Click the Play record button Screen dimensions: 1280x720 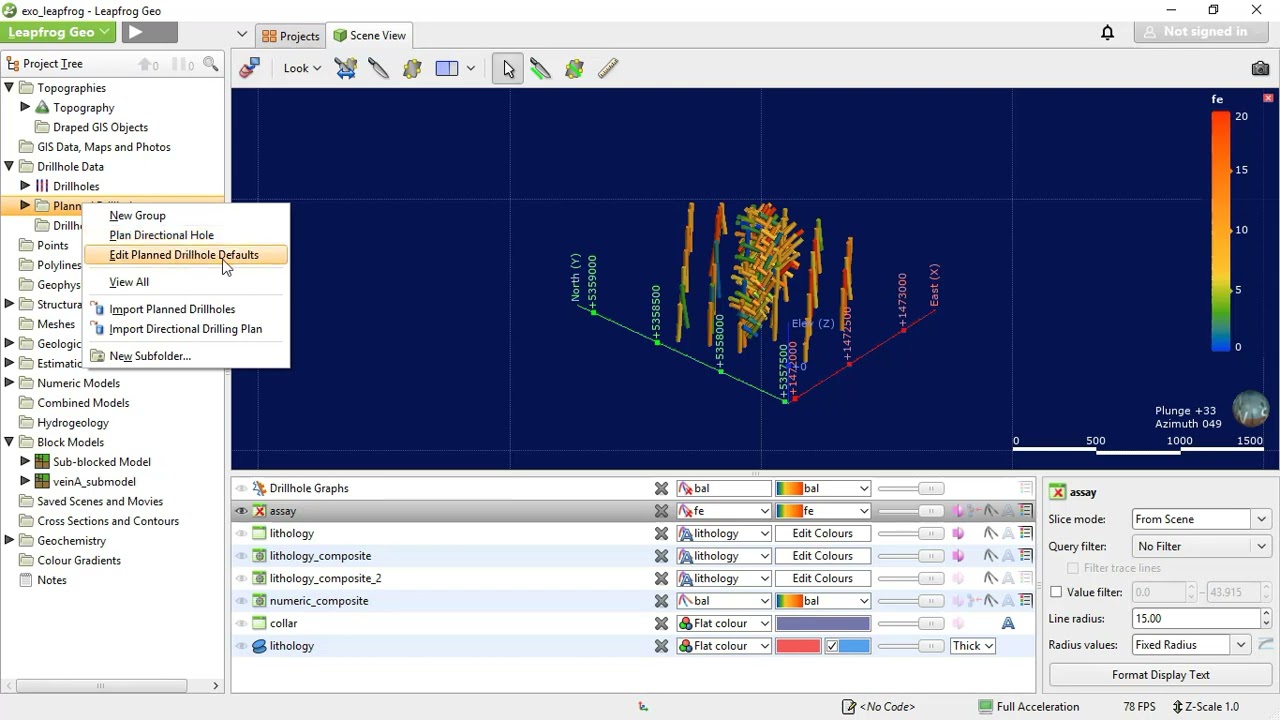(149, 32)
